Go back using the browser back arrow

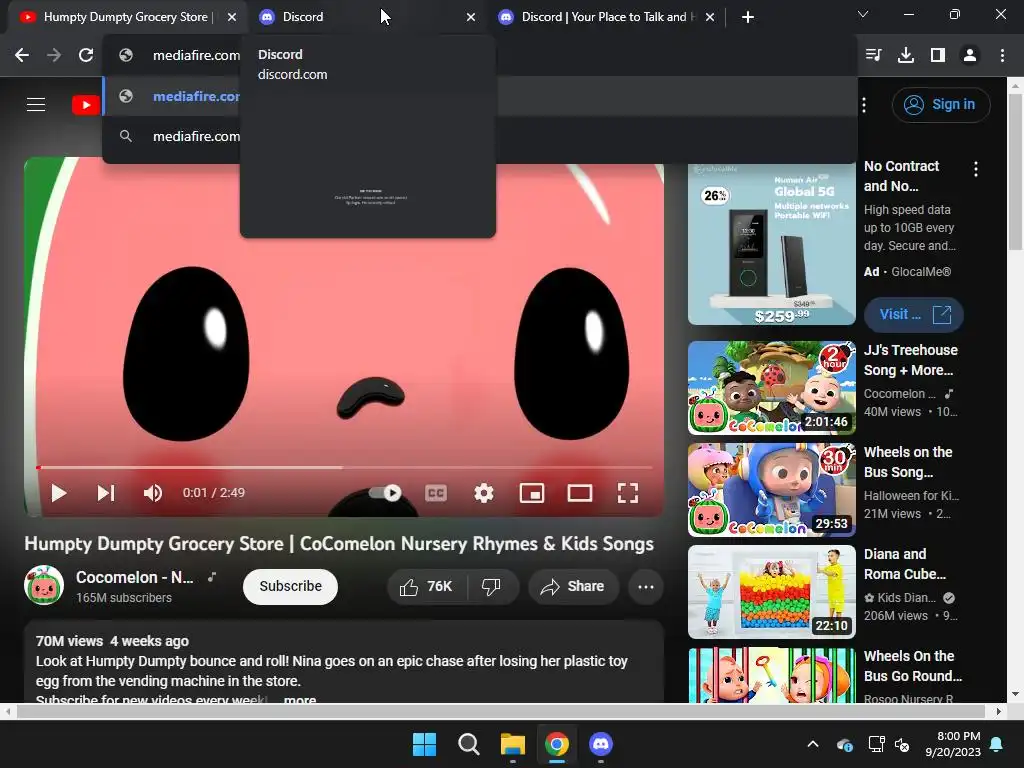point(22,56)
